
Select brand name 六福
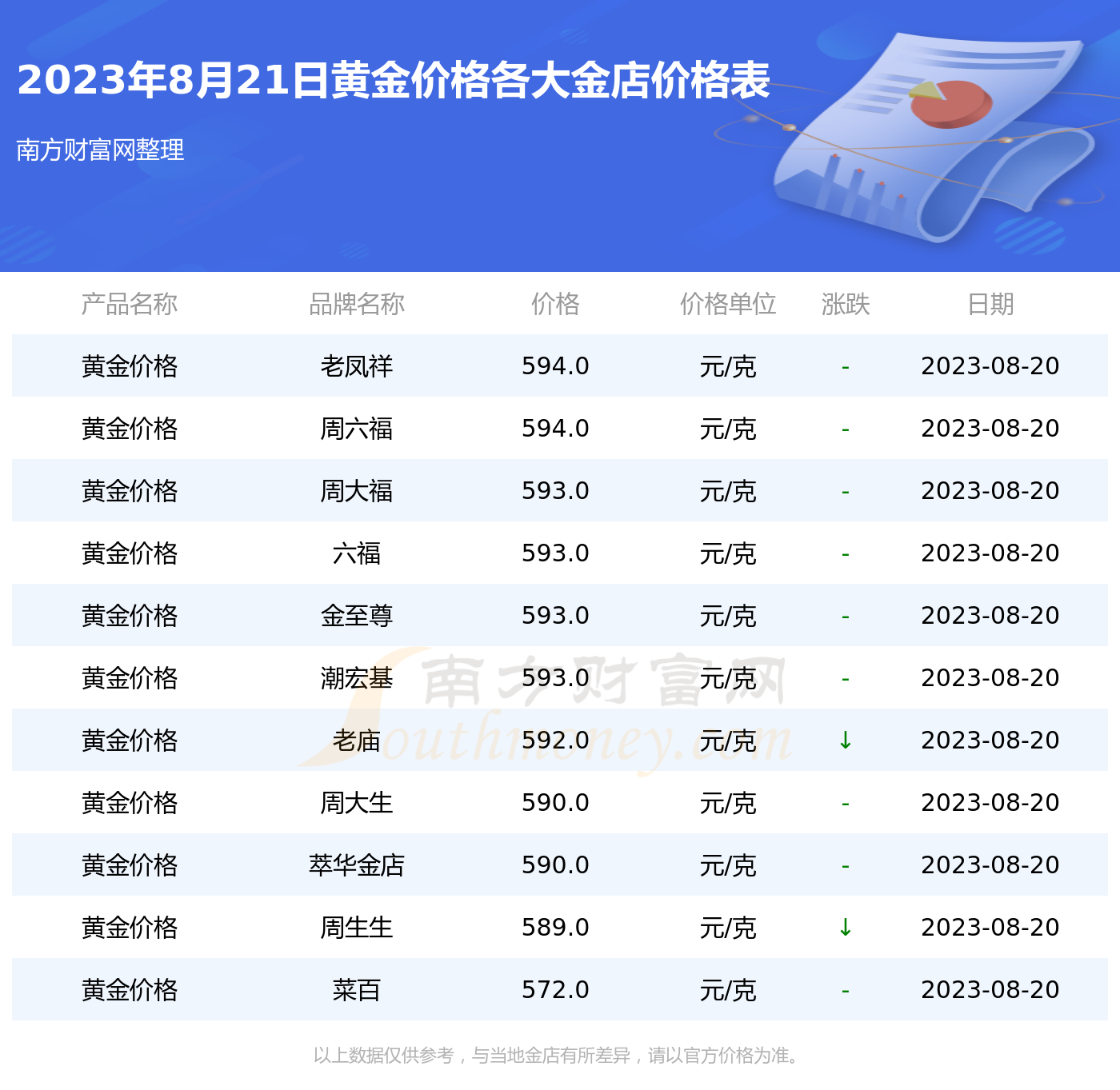(357, 553)
